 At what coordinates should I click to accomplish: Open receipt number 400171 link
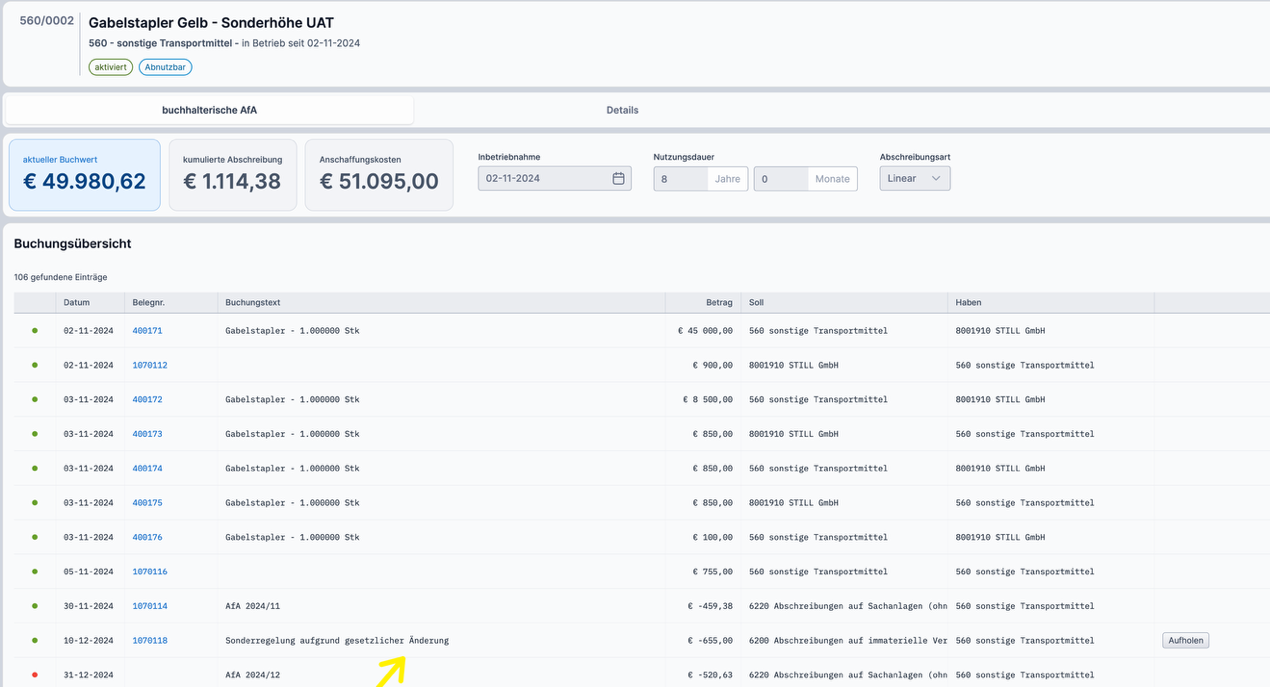pyautogui.click(x=147, y=331)
